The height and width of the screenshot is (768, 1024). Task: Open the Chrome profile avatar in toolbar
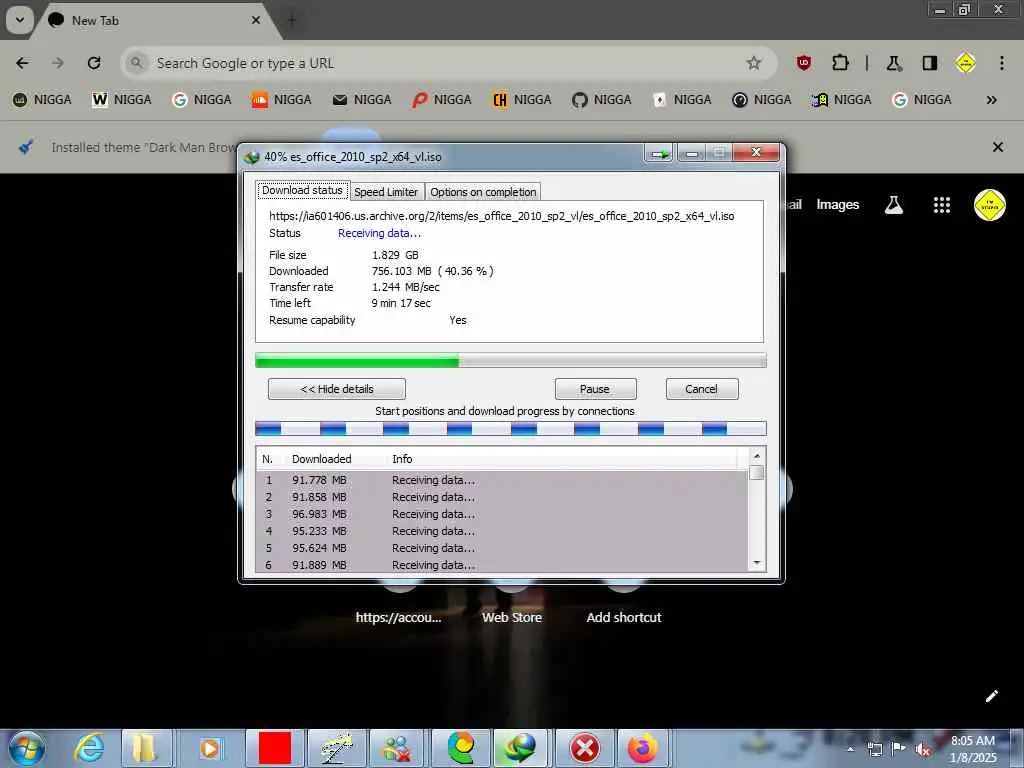point(965,63)
